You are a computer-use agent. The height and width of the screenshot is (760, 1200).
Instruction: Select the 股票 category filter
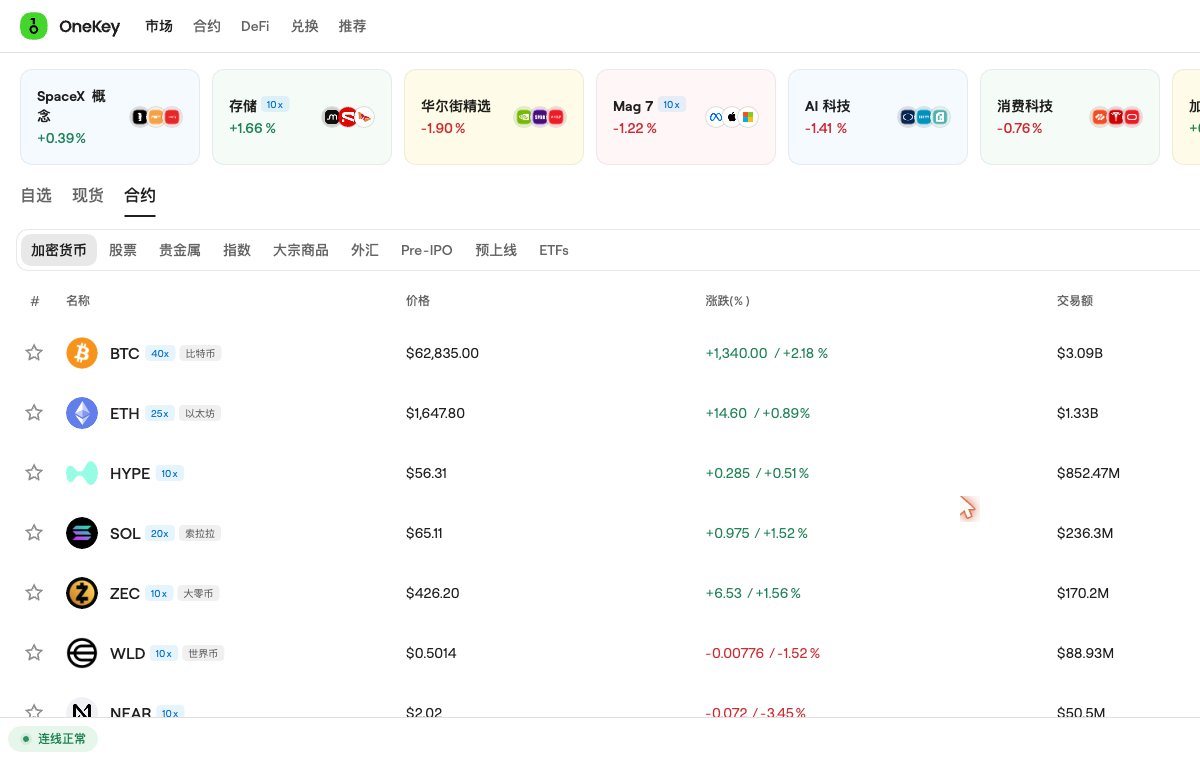tap(123, 250)
